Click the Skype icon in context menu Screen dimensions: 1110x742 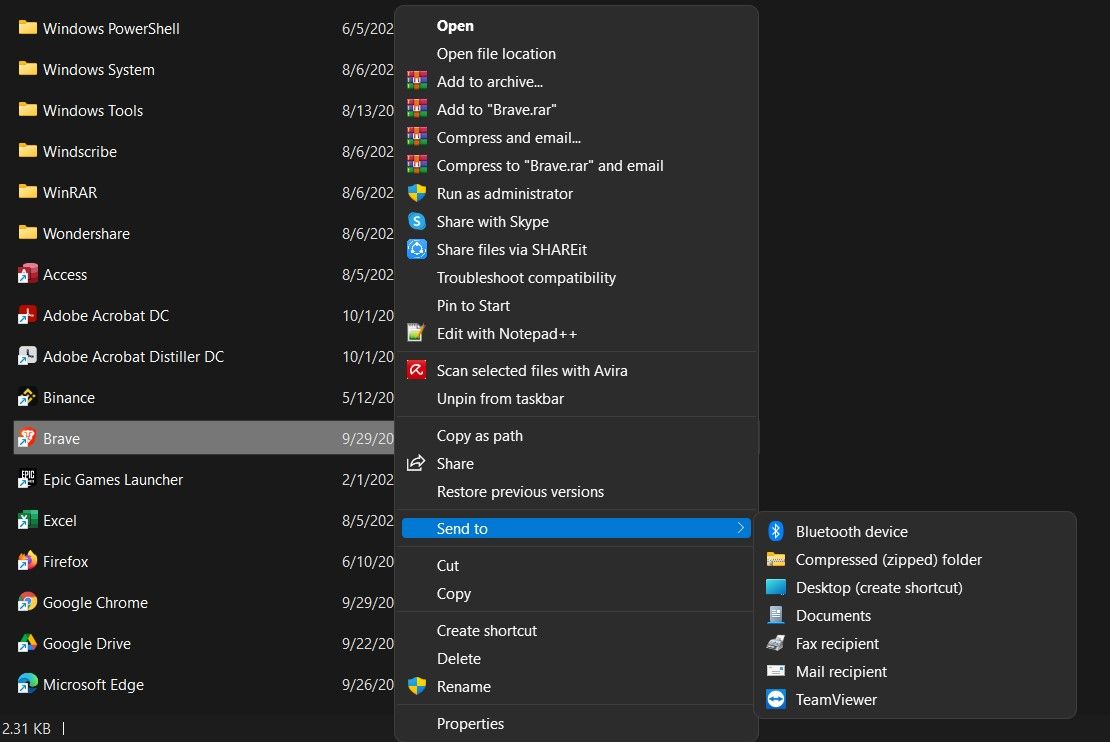[417, 222]
